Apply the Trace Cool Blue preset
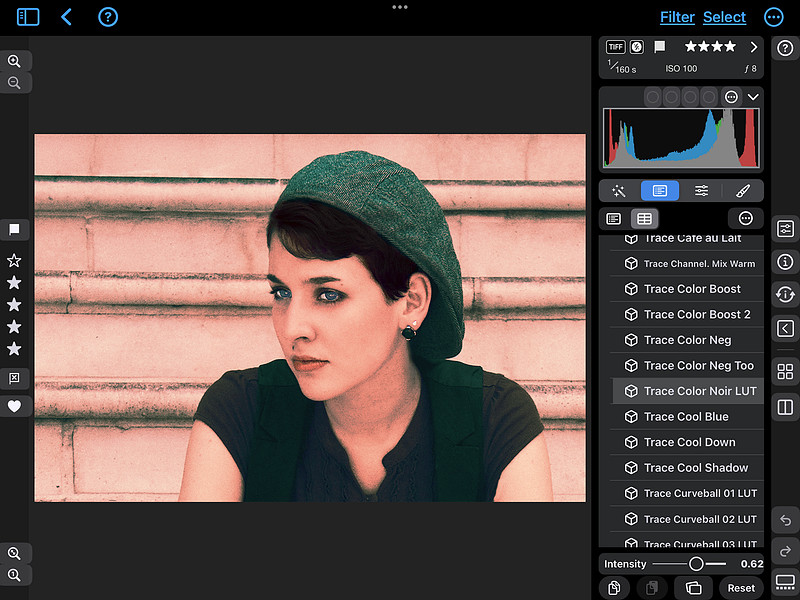The width and height of the screenshot is (800, 600). (687, 416)
